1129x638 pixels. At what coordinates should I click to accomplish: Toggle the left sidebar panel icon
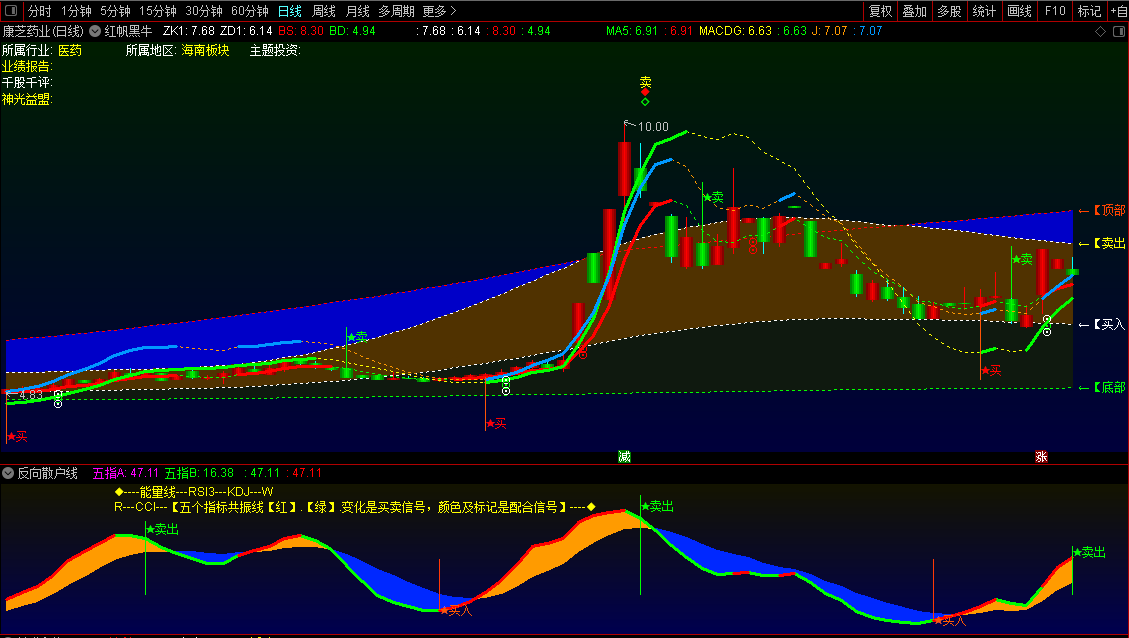click(x=11, y=11)
